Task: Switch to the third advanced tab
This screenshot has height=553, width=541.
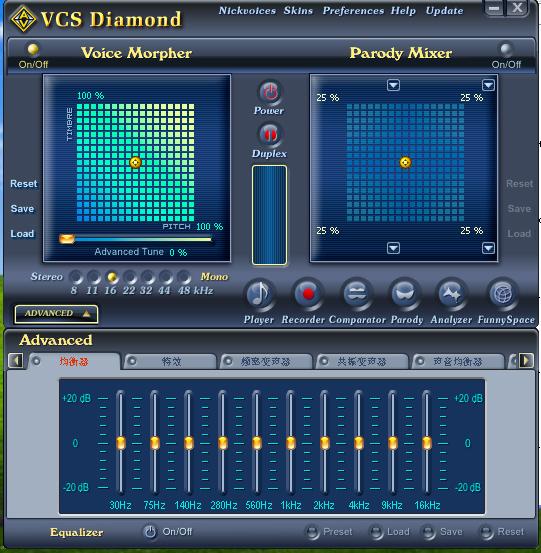Action: click(x=266, y=361)
